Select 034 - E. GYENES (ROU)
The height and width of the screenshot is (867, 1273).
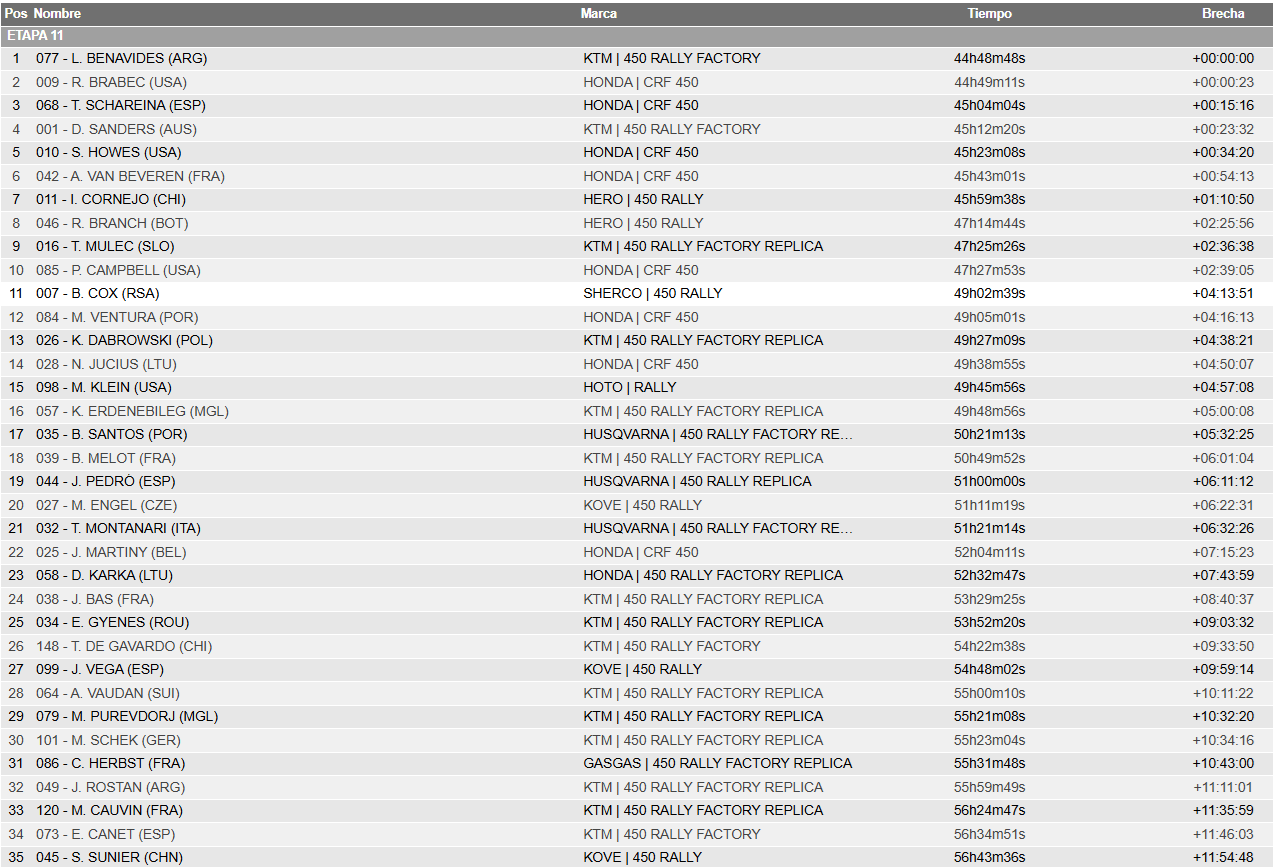(112, 622)
